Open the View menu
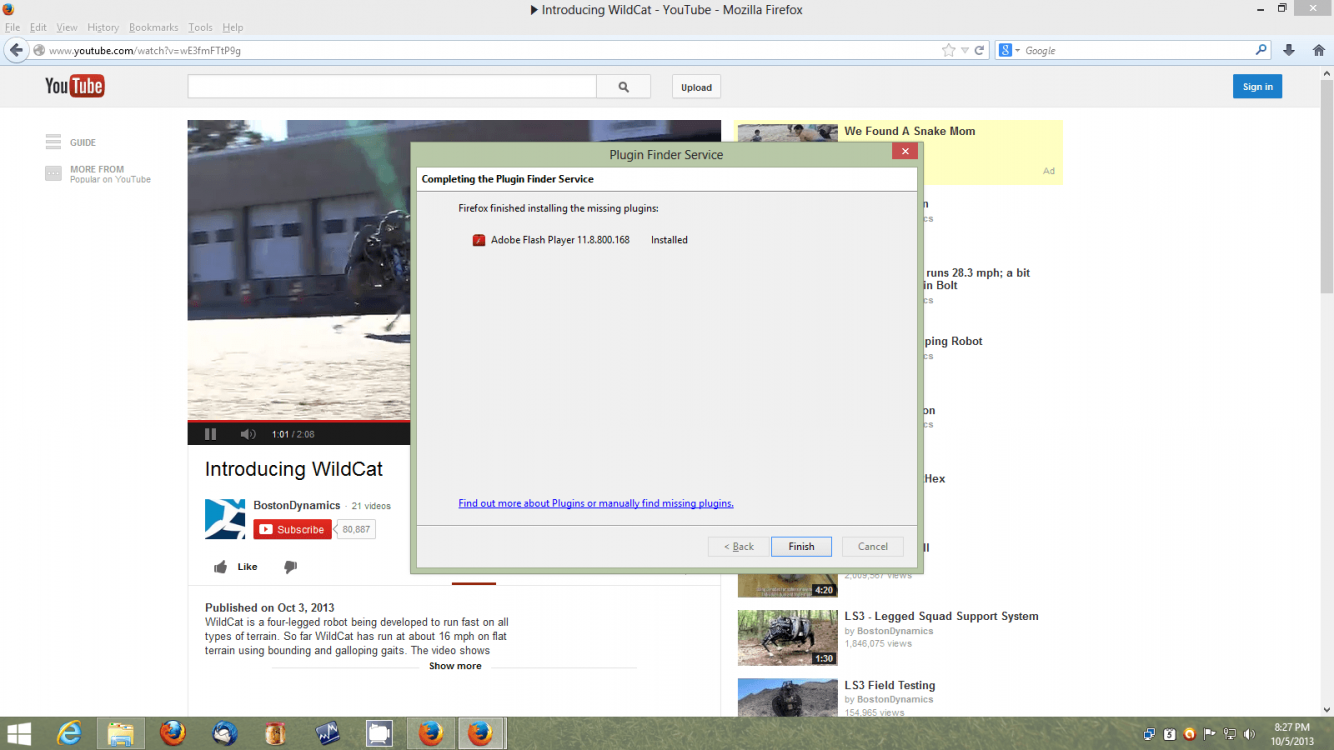Image resolution: width=1334 pixels, height=750 pixels. (67, 27)
